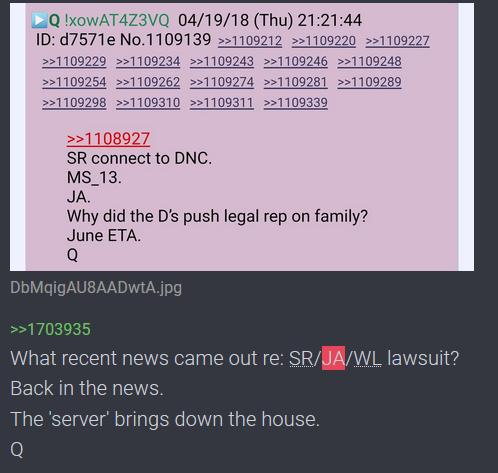Image resolution: width=498 pixels, height=473 pixels.
Task: Click the red quoted post link >>1108927
Action: click(x=108, y=139)
